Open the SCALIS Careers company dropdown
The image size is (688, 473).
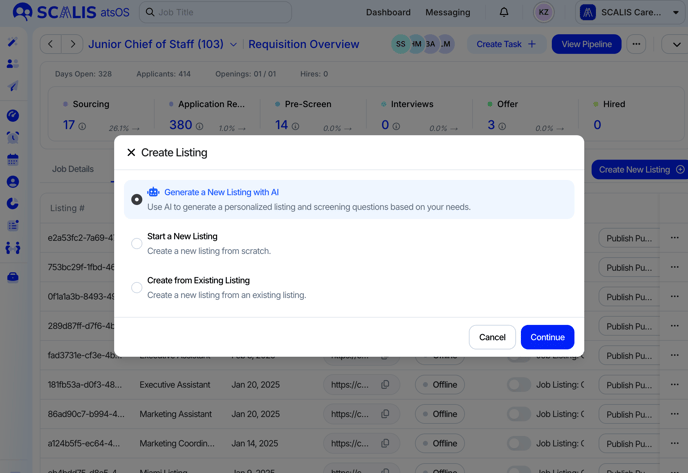coord(631,13)
